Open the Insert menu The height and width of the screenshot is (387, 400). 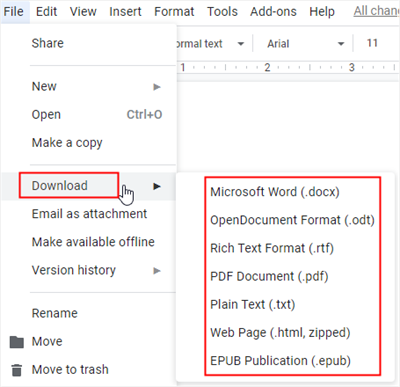pyautogui.click(x=125, y=12)
